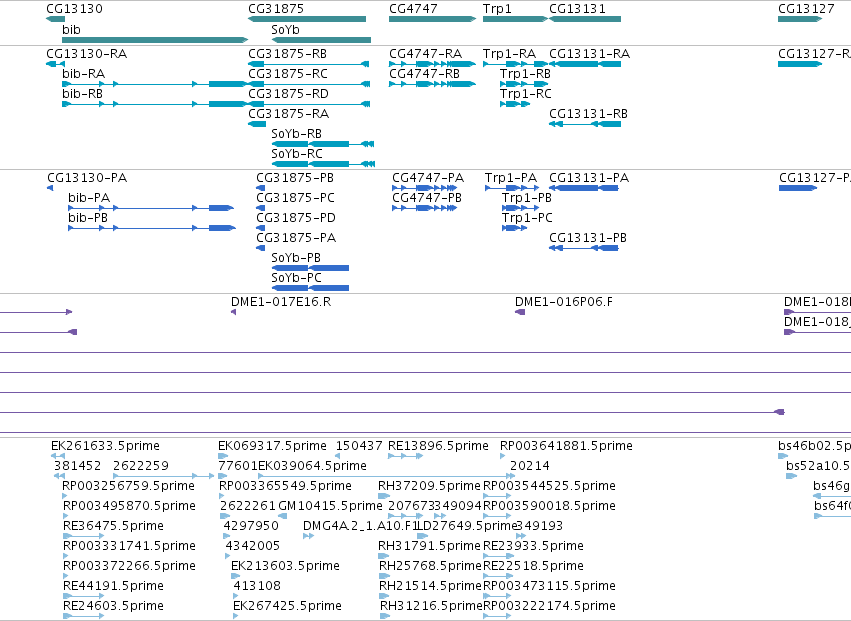Click the SoYb-PC protein label
The width and height of the screenshot is (851, 621).
[297, 277]
